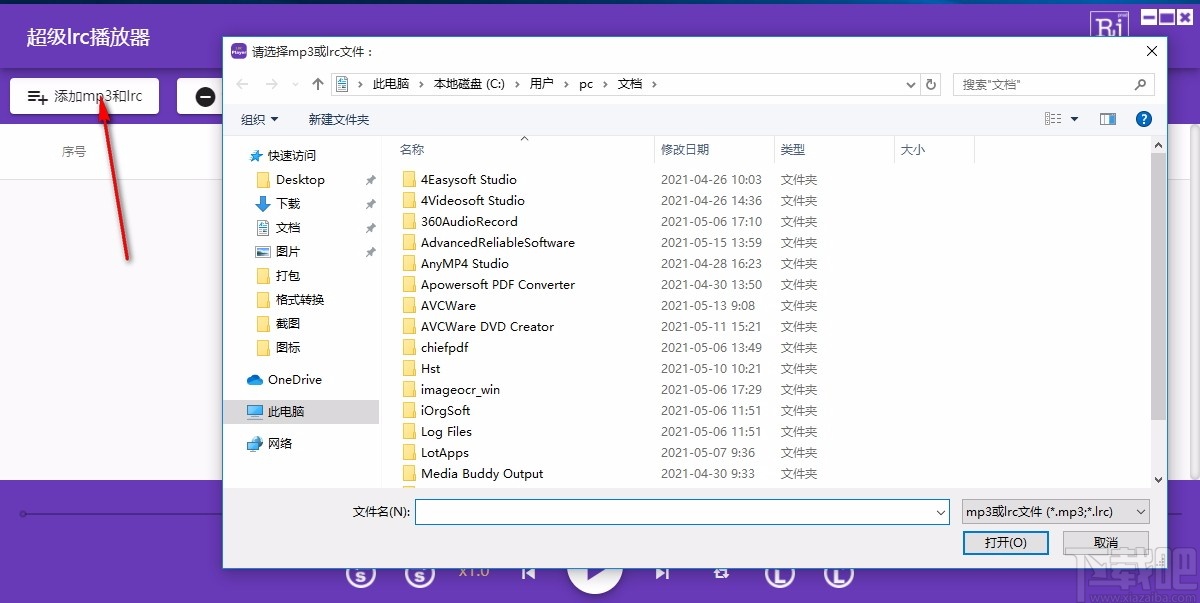Viewport: 1200px width, 603px height.
Task: Pin the Desktop quick access entry
Action: tap(370, 179)
